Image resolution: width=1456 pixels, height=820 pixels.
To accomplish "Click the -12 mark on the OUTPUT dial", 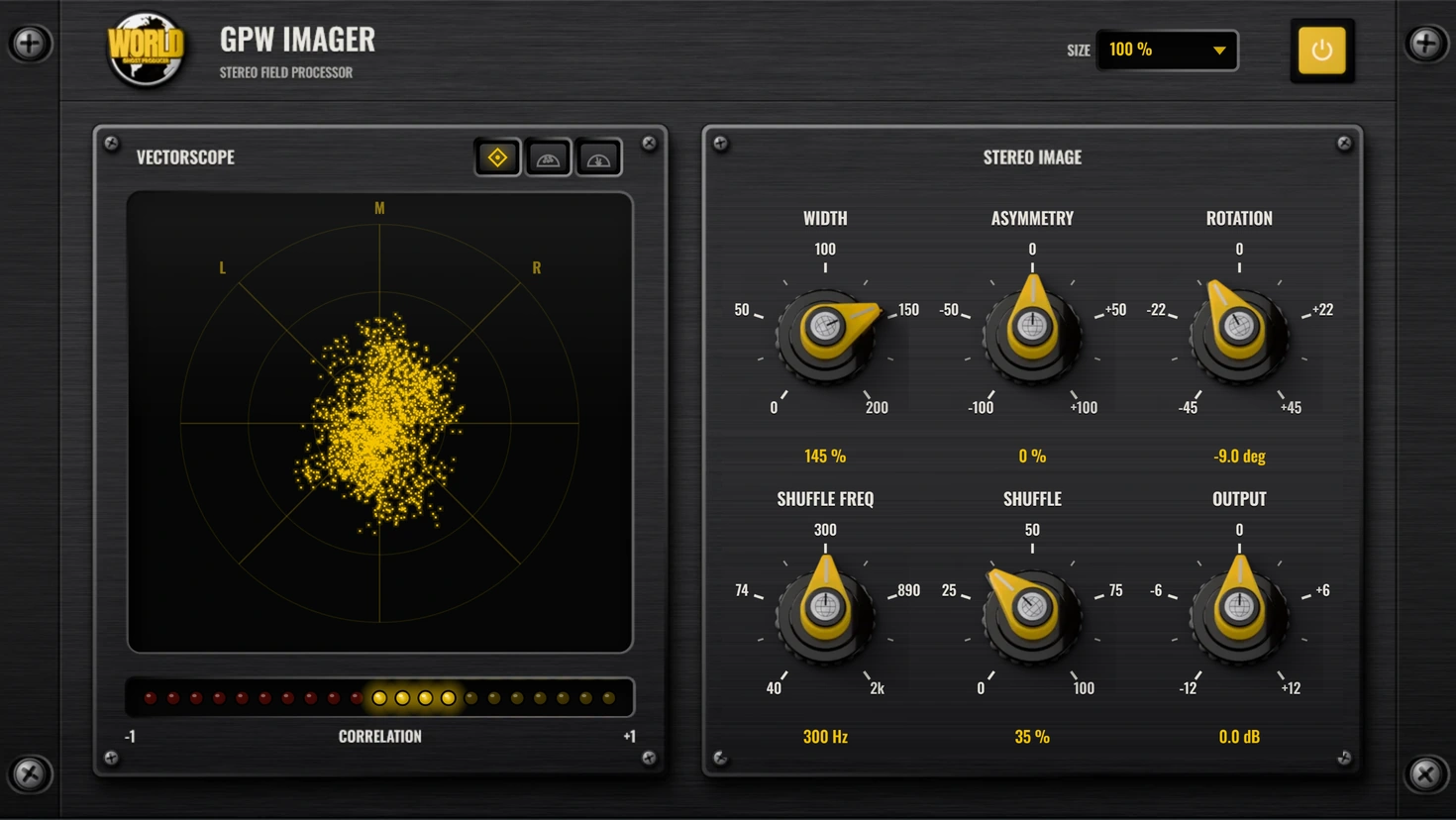I will [1188, 688].
